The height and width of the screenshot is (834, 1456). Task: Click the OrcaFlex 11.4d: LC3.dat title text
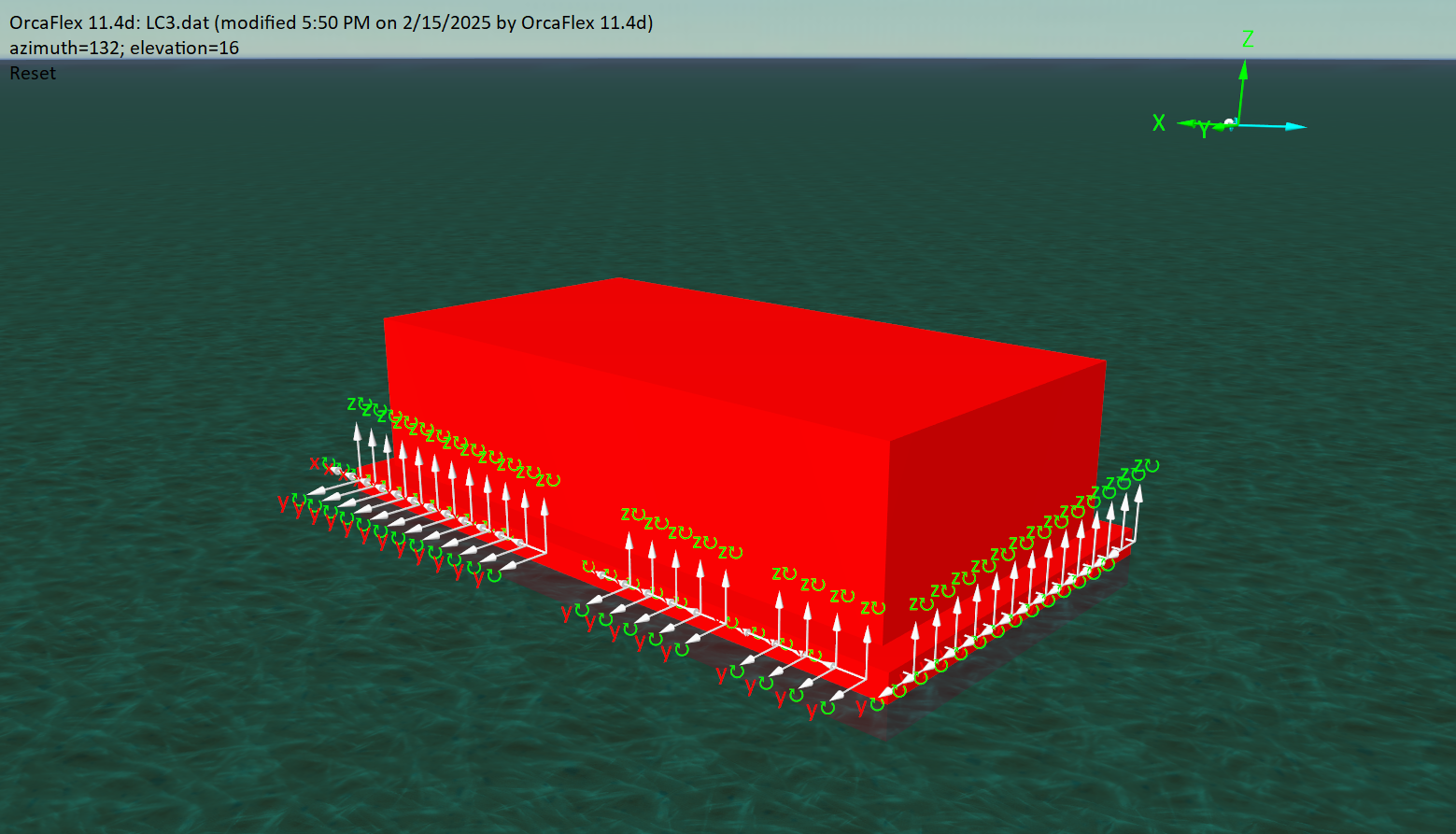[332, 23]
